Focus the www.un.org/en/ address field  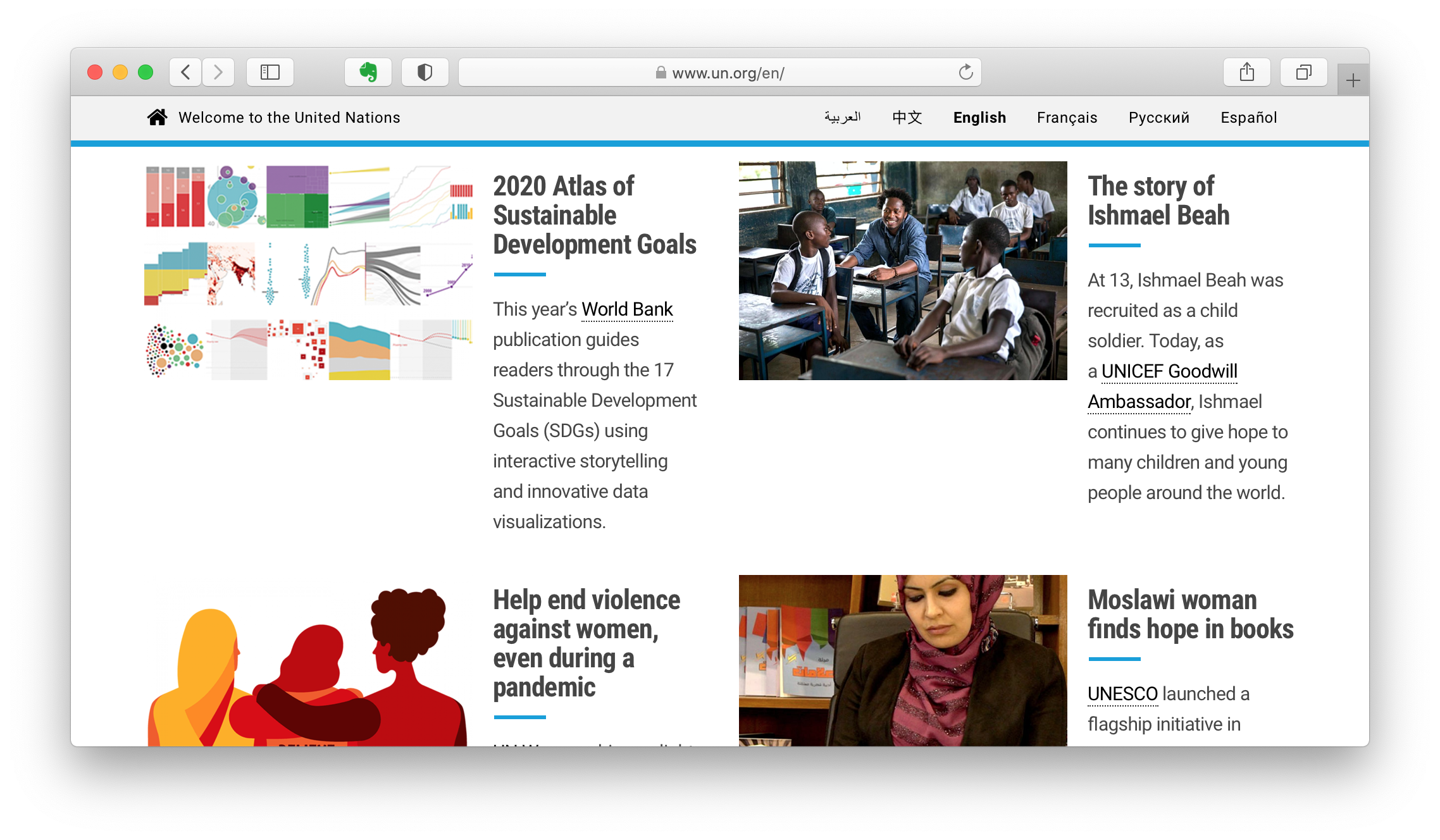coord(720,72)
